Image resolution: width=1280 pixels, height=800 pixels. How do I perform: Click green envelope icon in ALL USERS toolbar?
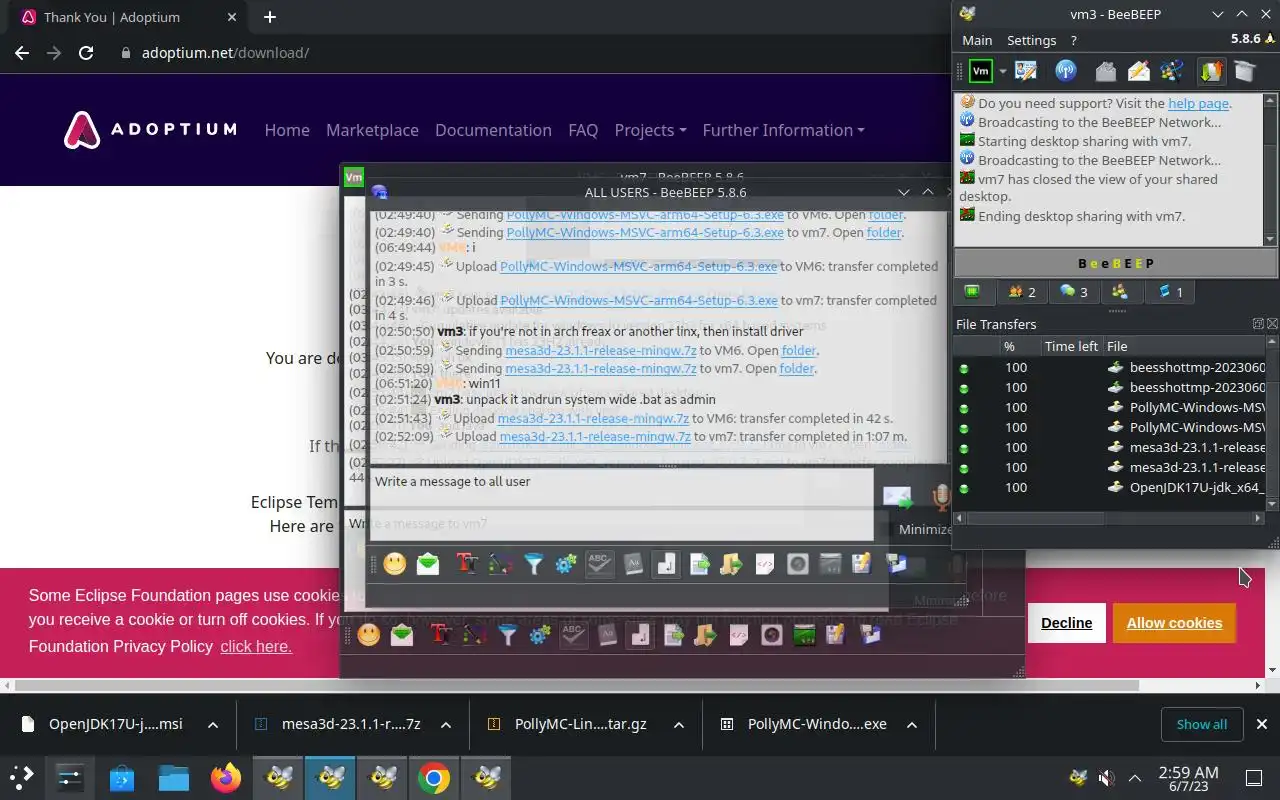428,564
